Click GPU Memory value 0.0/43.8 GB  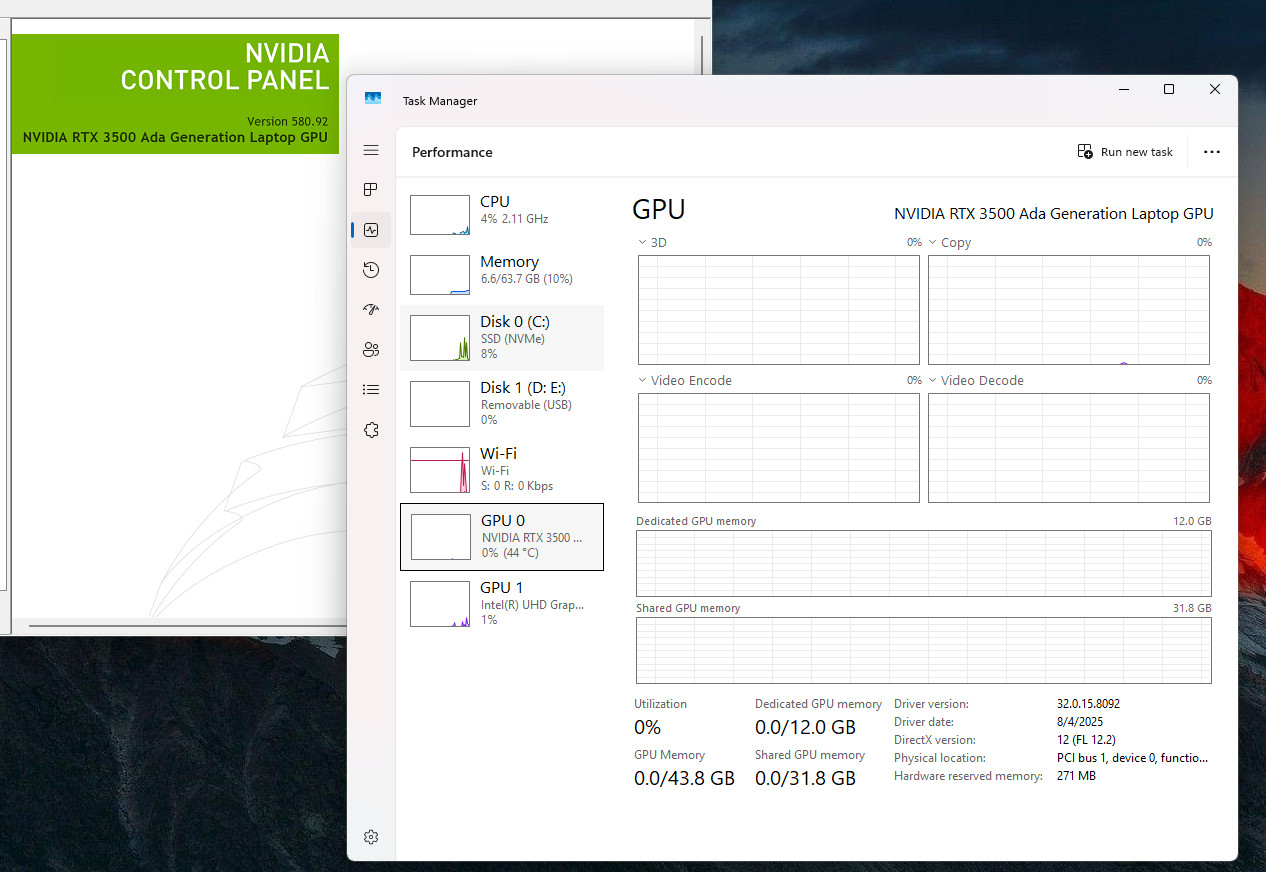[x=684, y=778]
